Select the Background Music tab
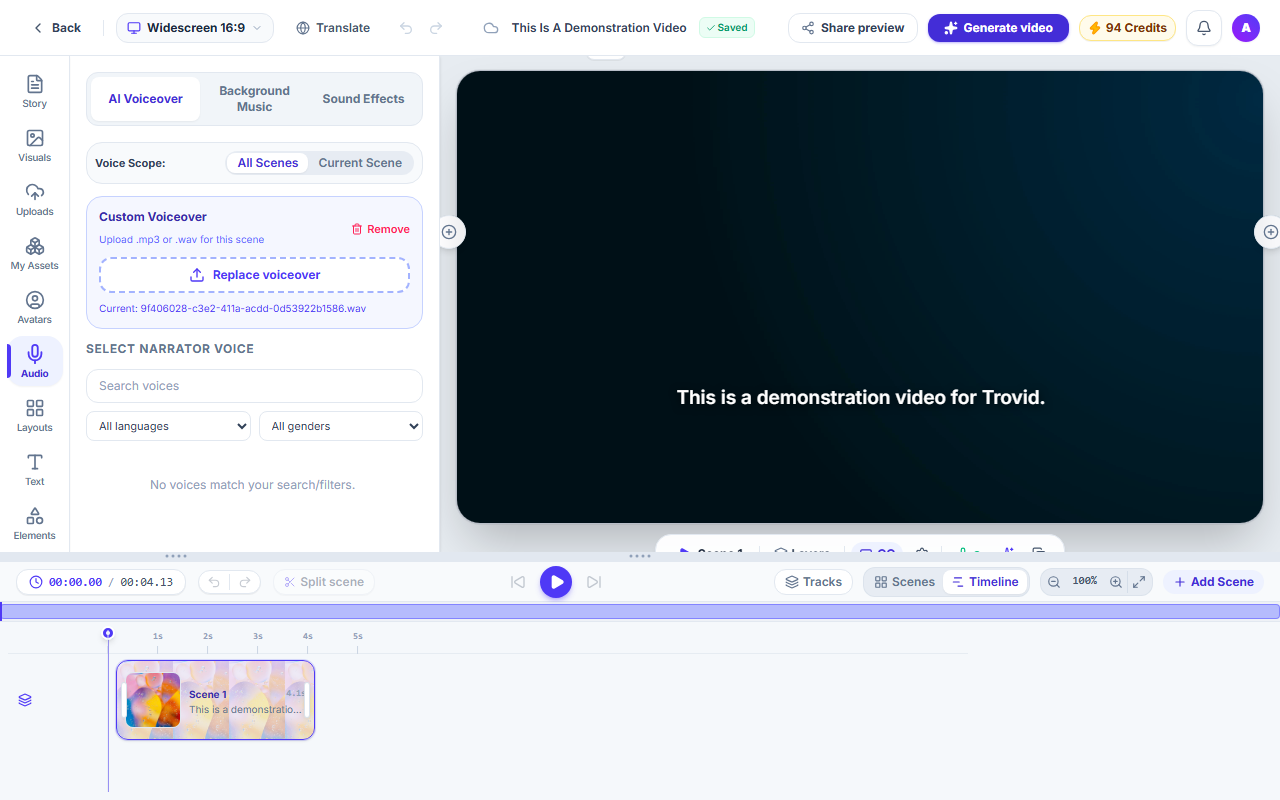The image size is (1280, 800). (255, 99)
